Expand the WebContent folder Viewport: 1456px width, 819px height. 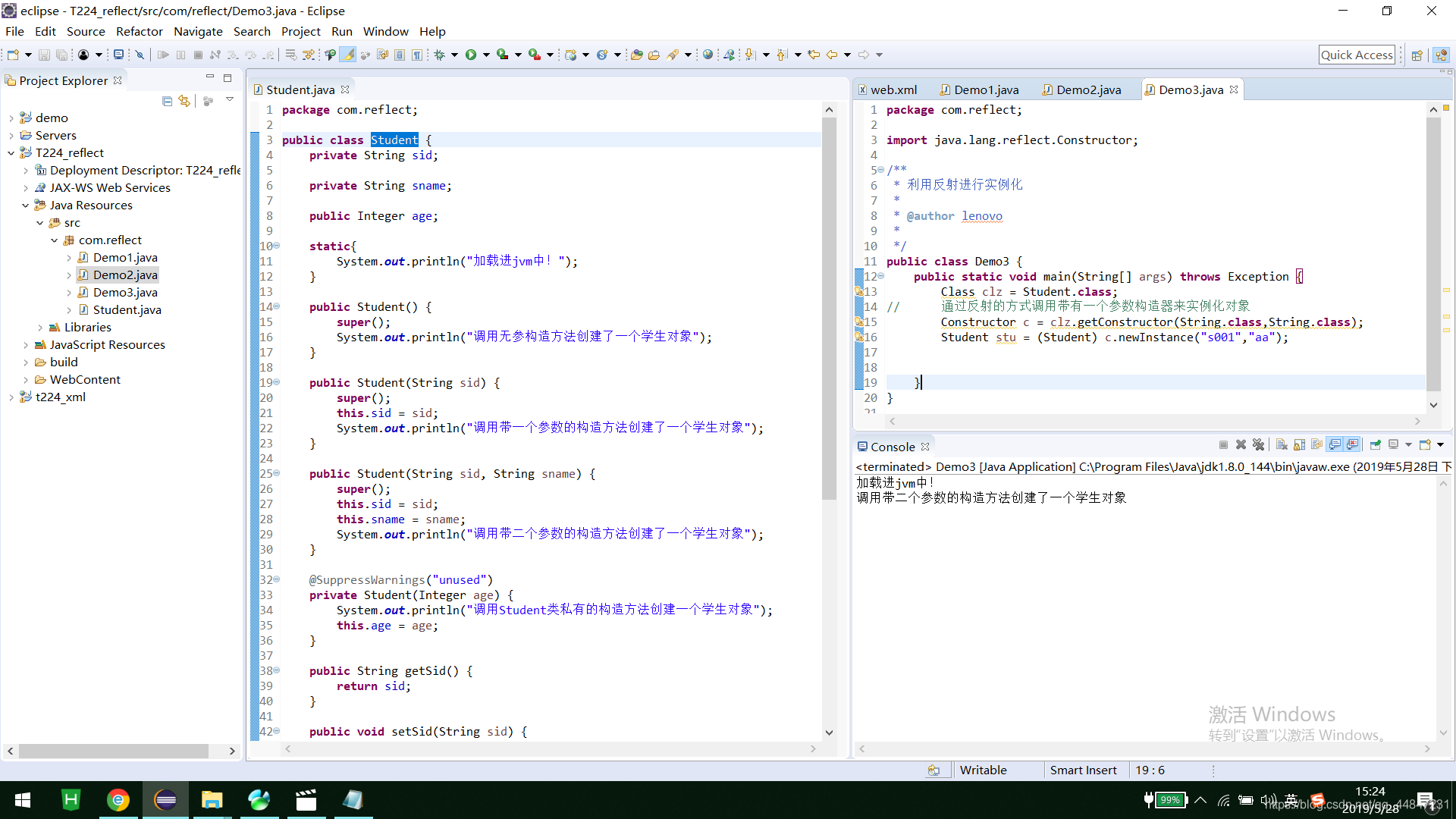click(25, 379)
